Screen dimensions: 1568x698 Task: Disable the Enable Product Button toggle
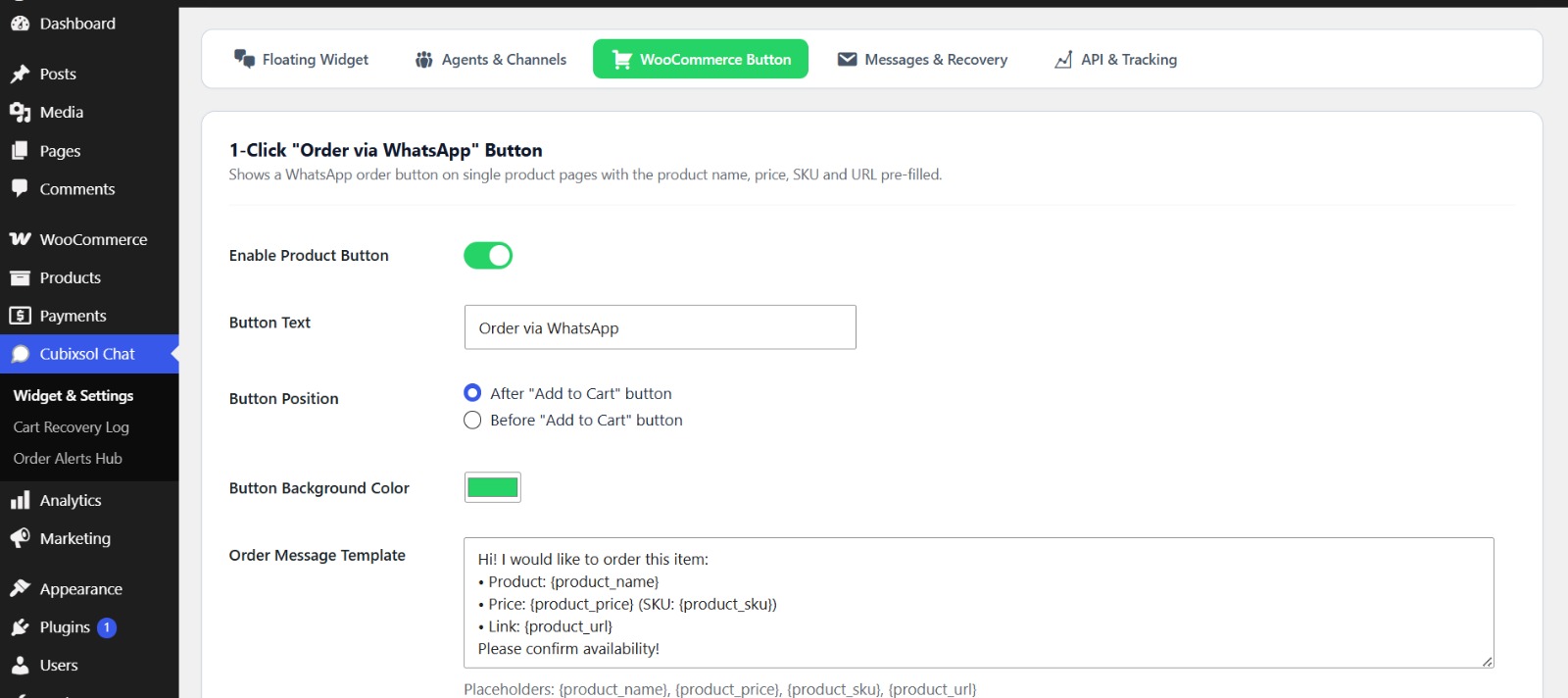[x=488, y=256]
